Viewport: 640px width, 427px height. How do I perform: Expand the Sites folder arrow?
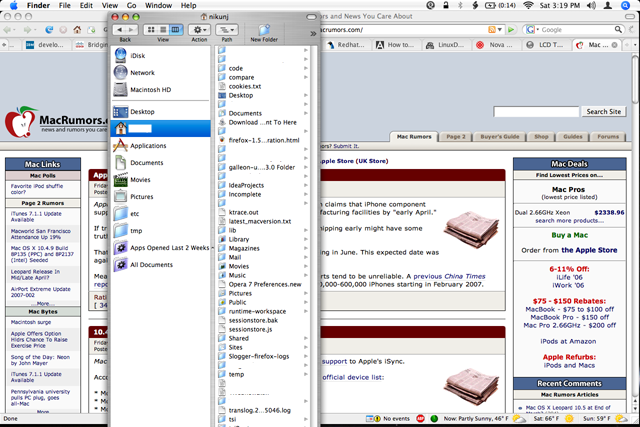point(306,347)
